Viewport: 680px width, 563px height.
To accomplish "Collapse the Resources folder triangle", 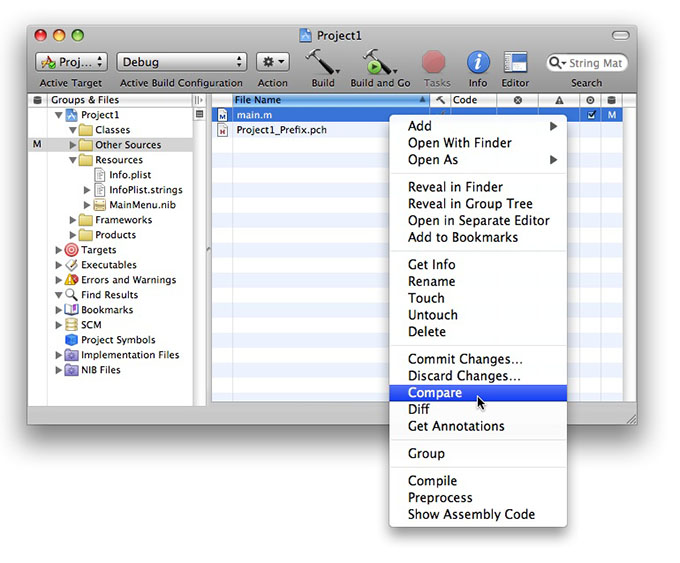I will tap(73, 160).
